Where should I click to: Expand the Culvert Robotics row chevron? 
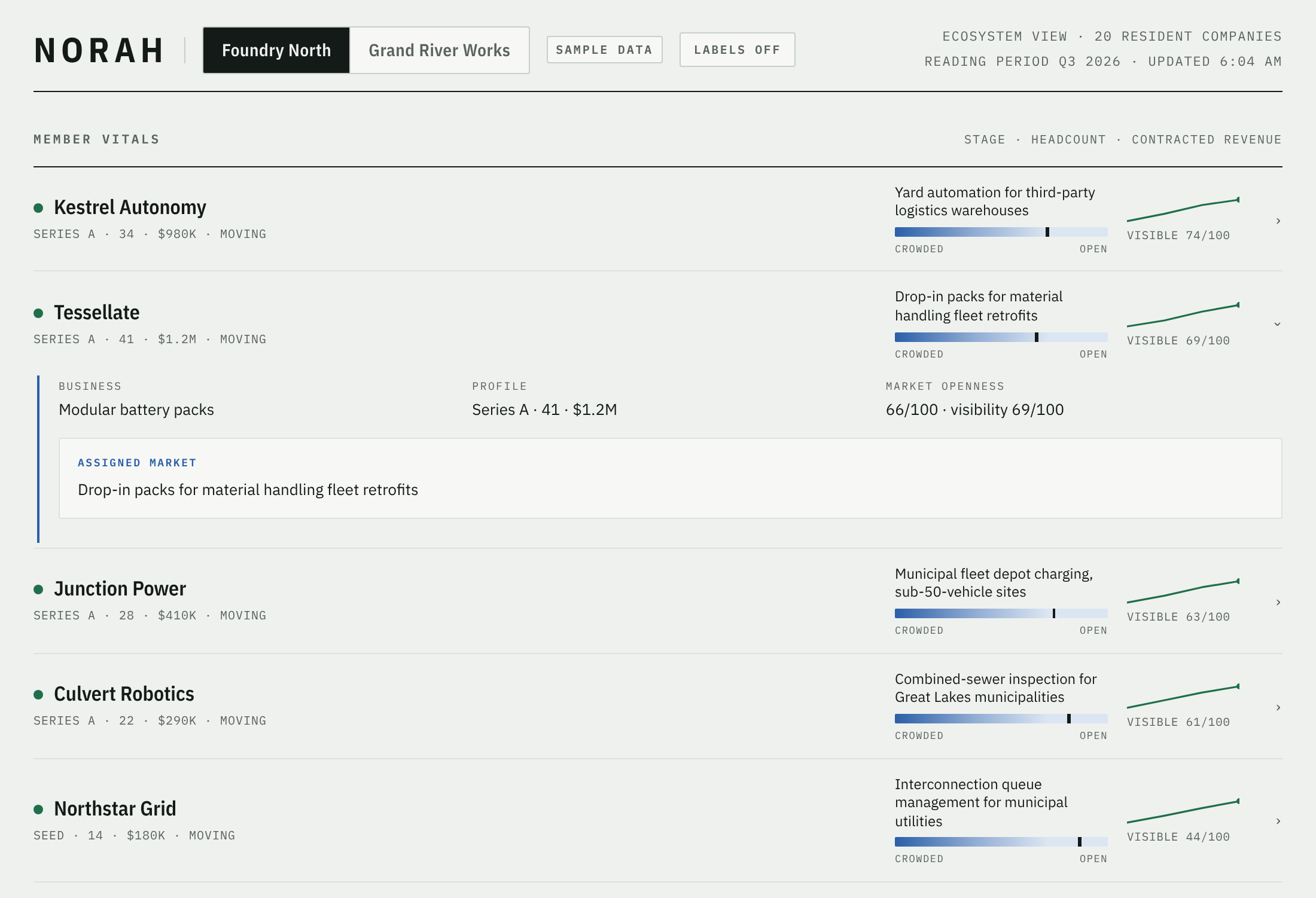[1278, 708]
